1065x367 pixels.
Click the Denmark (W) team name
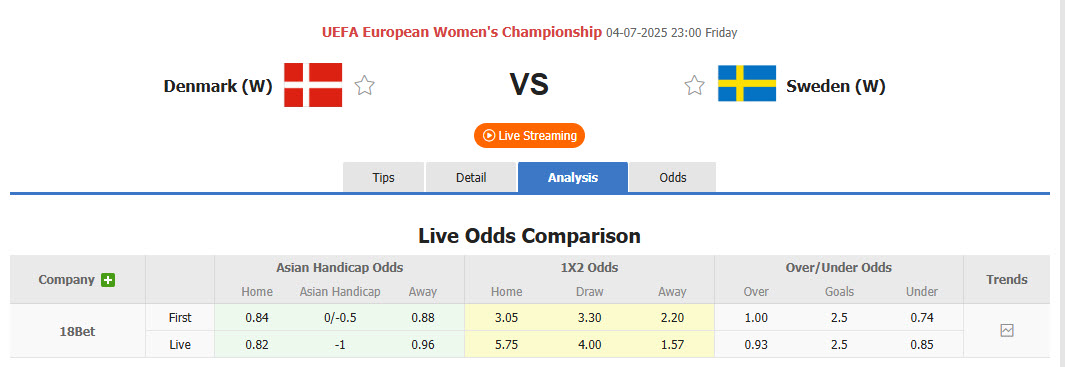coord(218,86)
